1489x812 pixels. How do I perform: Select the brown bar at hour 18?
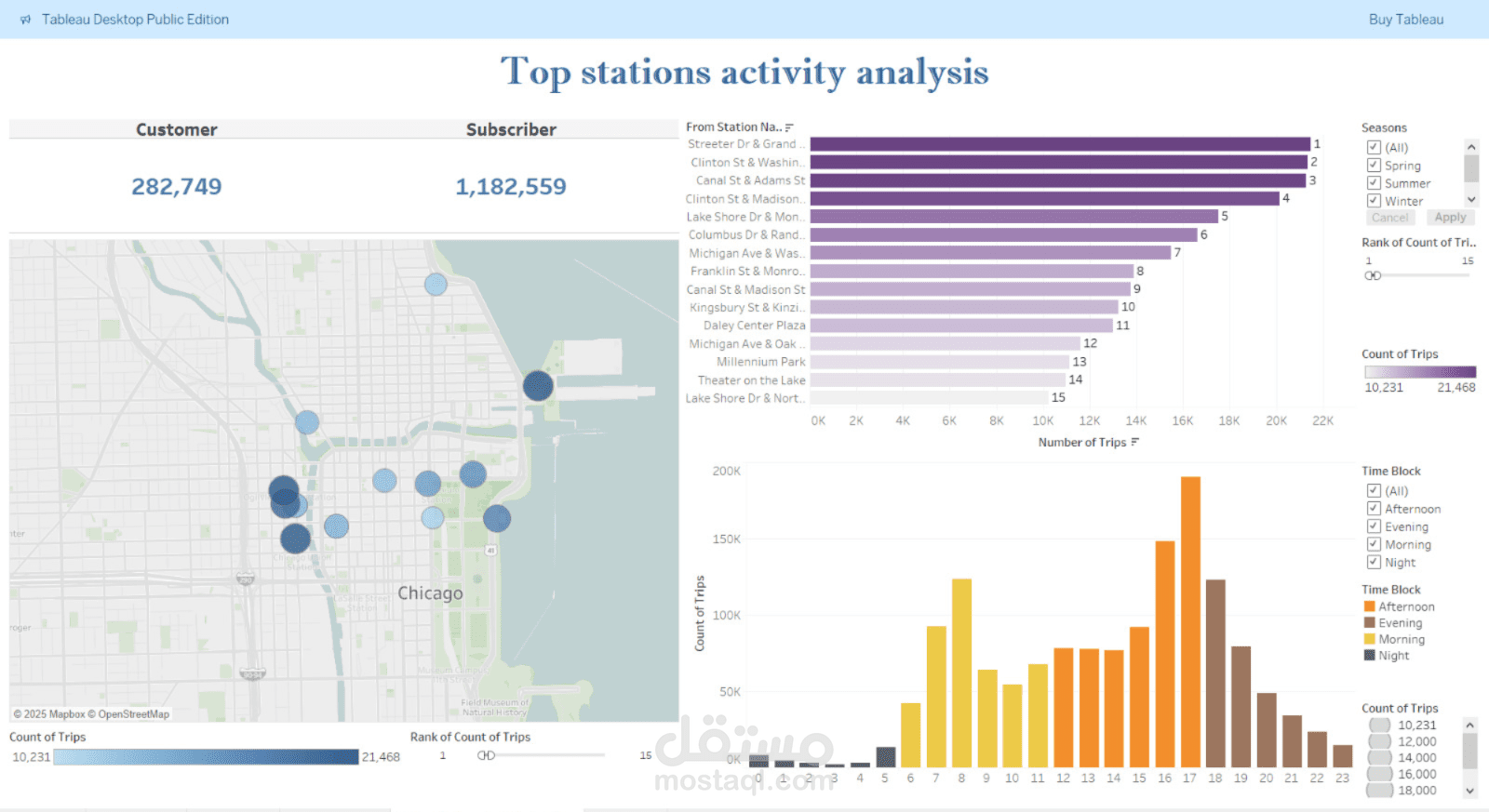click(1215, 673)
